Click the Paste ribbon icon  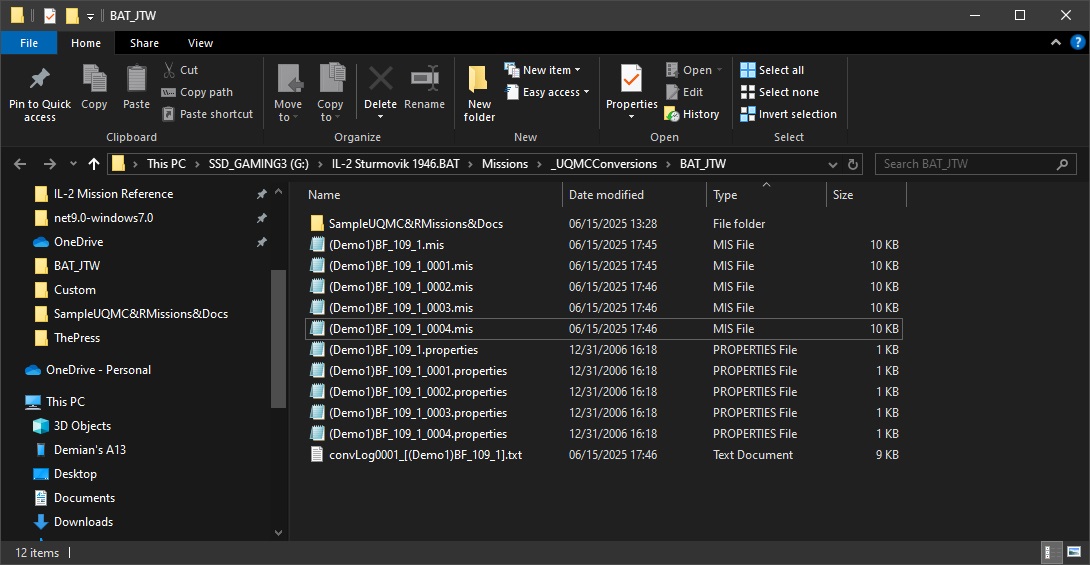point(136,79)
